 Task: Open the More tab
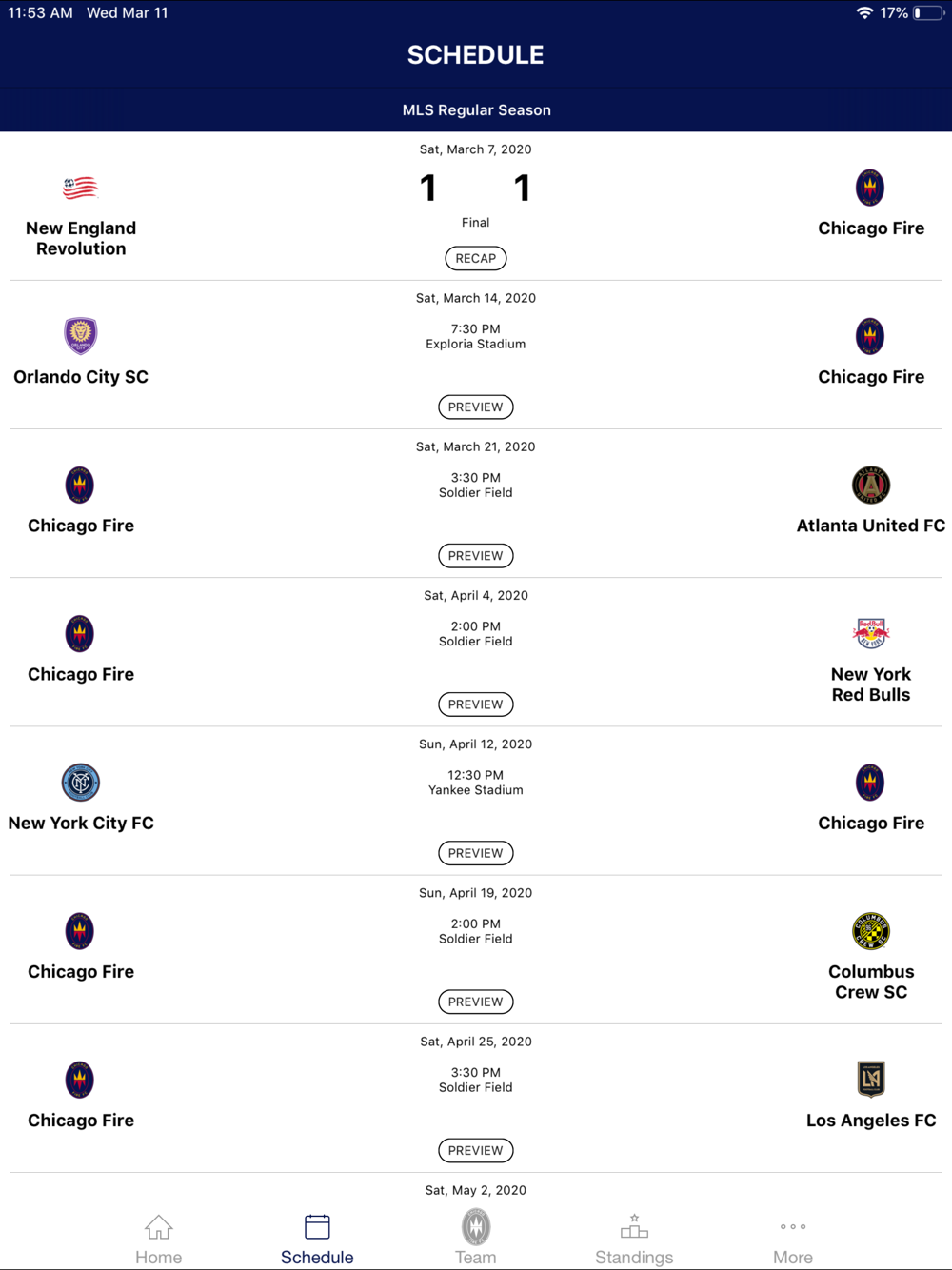pos(793,1240)
